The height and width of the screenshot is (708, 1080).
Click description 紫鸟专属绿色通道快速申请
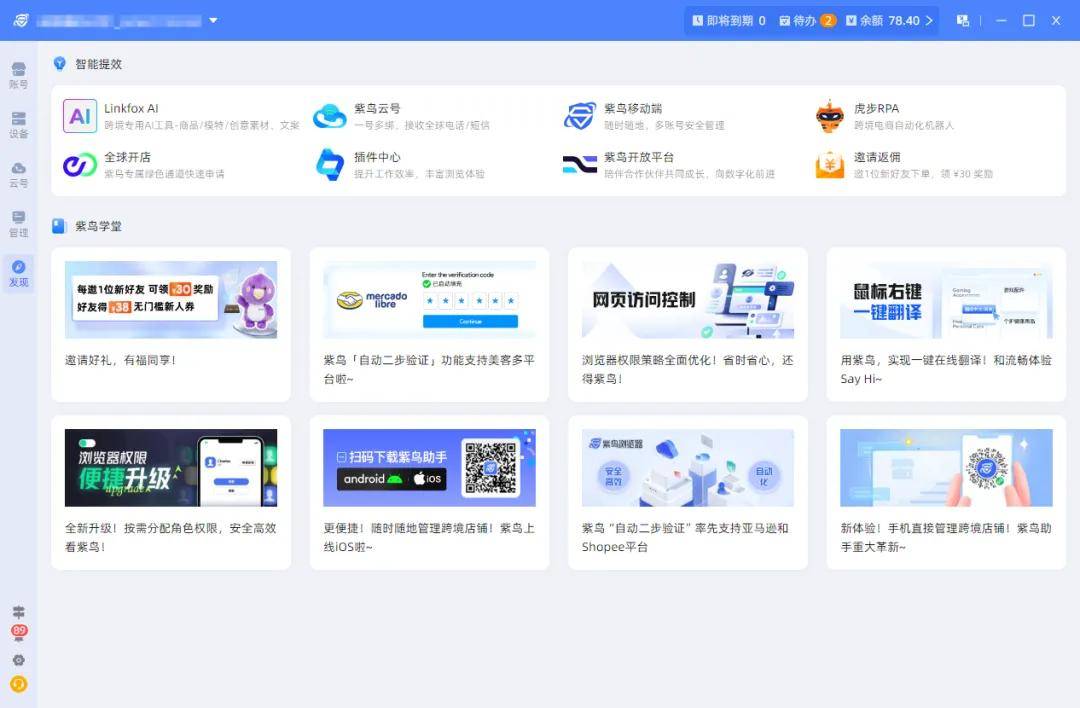pos(164,174)
